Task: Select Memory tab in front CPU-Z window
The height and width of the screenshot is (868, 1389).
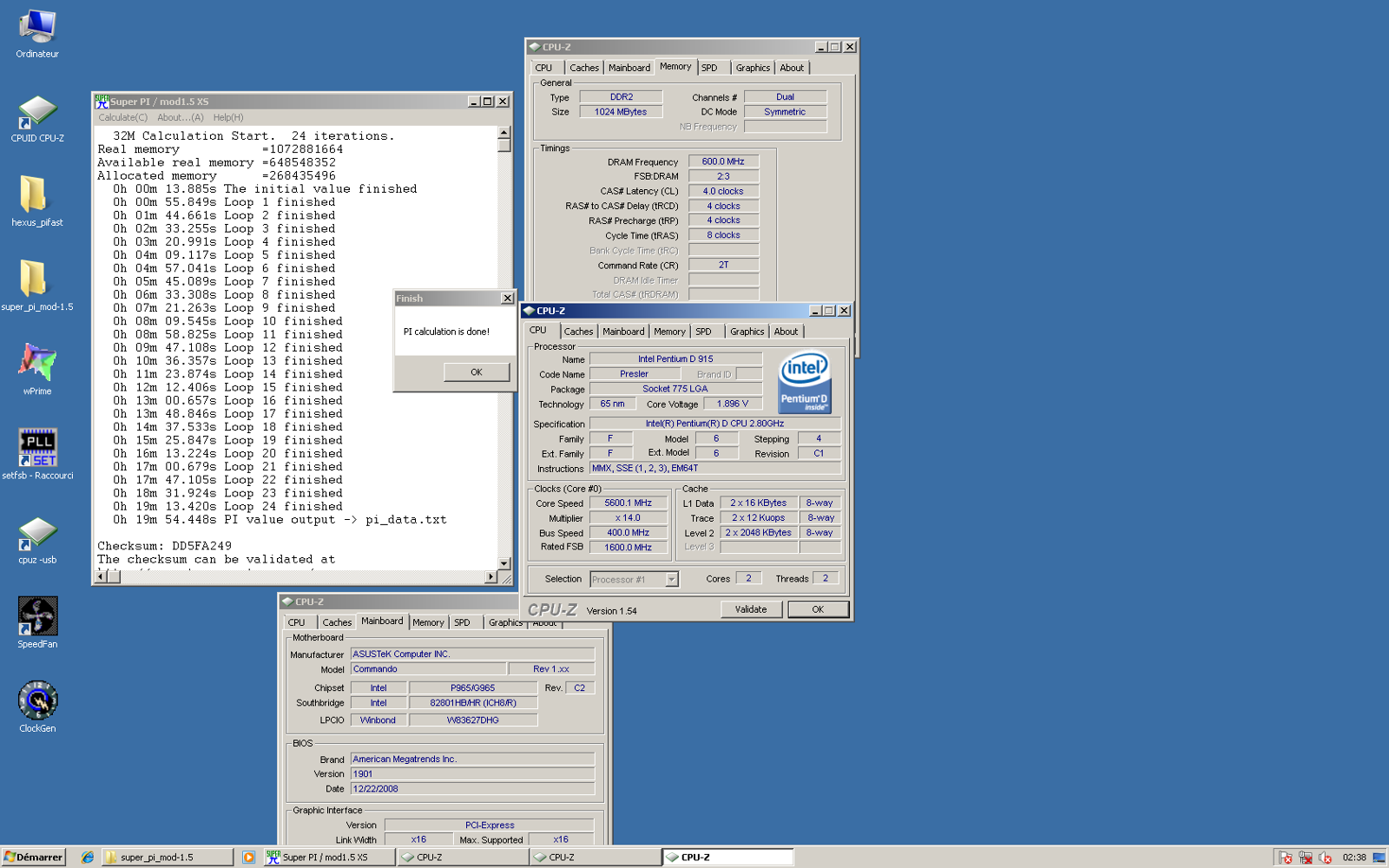Action: click(669, 332)
